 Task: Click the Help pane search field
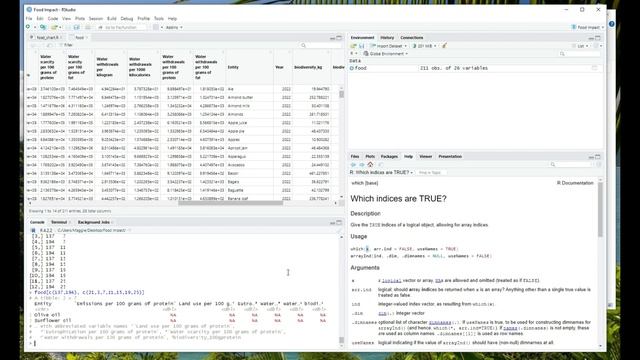coord(571,164)
